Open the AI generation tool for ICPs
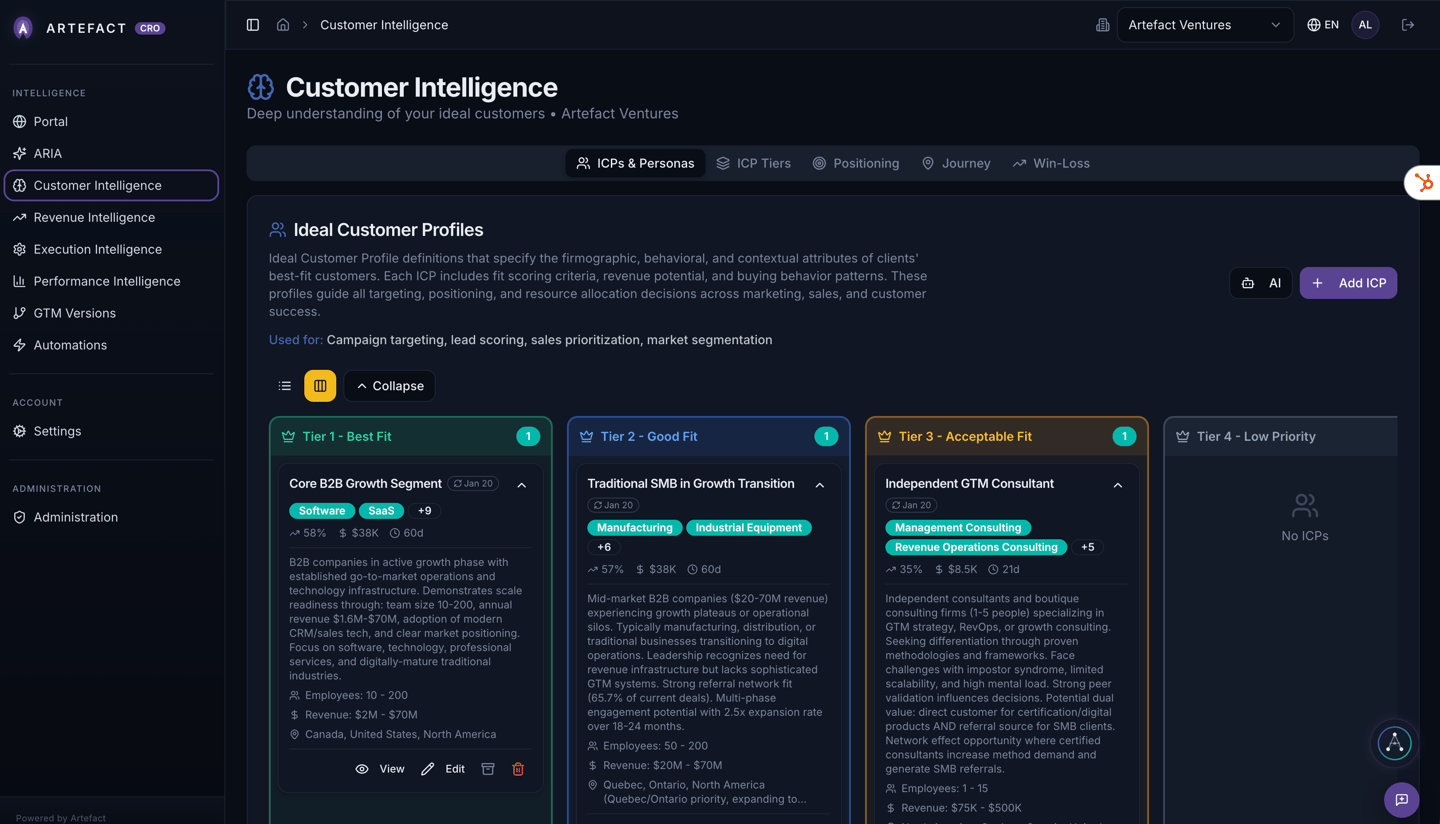 (x=1260, y=283)
